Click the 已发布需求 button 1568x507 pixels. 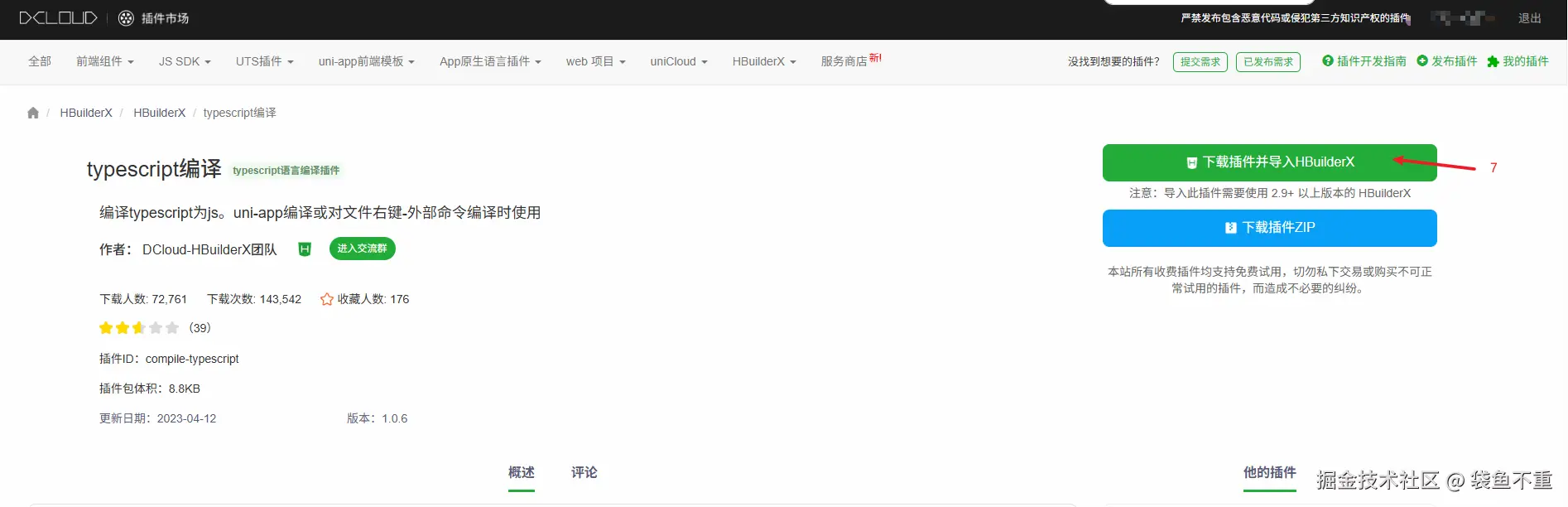click(1267, 62)
